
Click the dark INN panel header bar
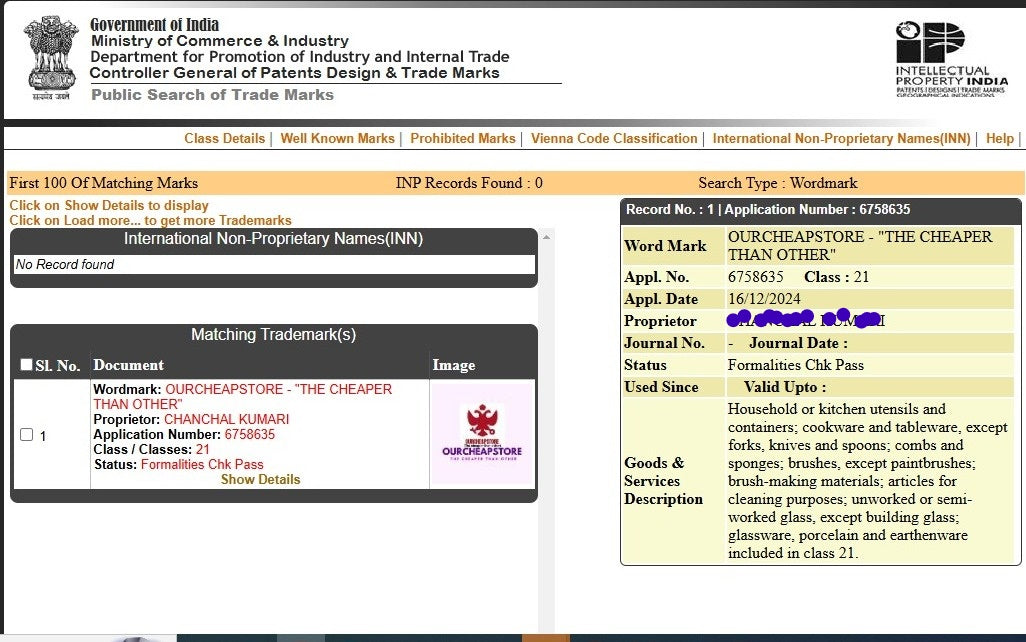tap(273, 239)
